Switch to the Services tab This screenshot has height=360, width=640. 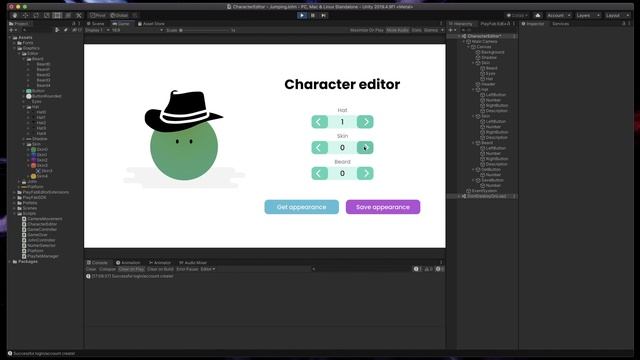(560, 24)
